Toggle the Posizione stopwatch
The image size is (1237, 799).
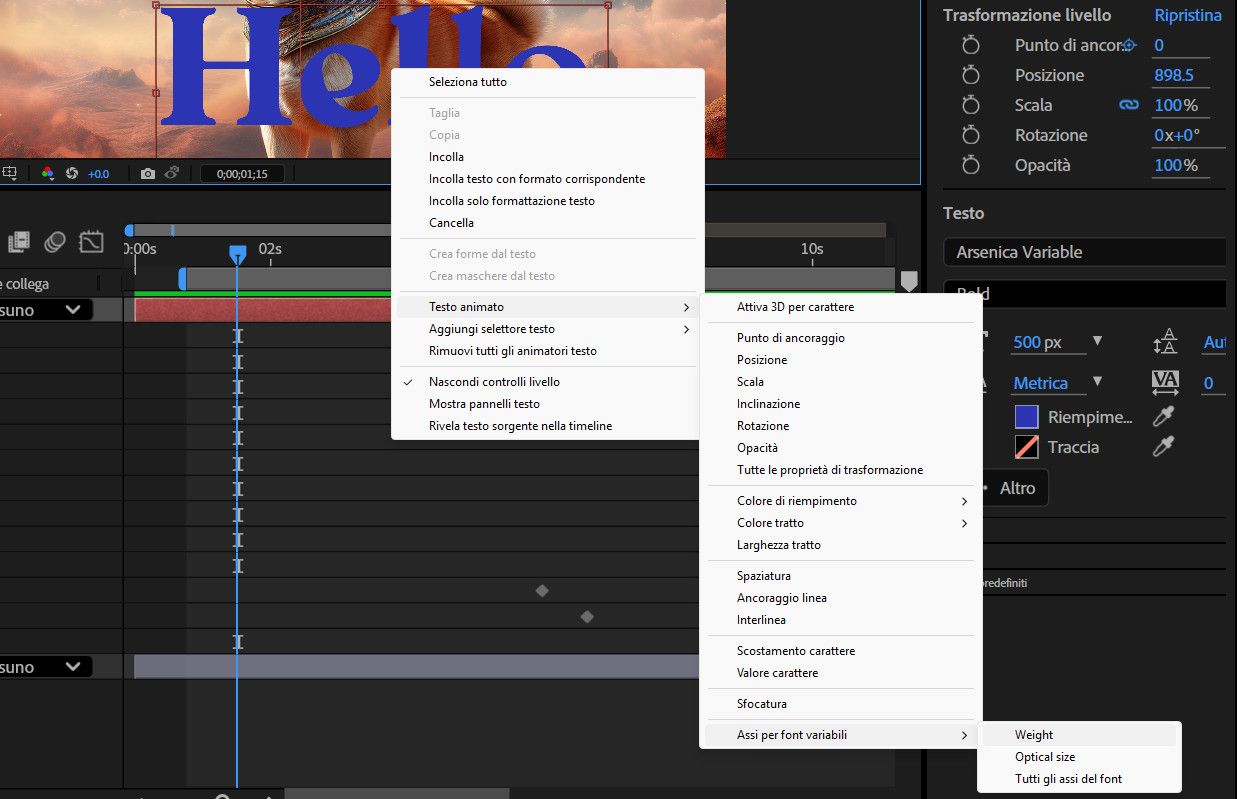coord(970,75)
